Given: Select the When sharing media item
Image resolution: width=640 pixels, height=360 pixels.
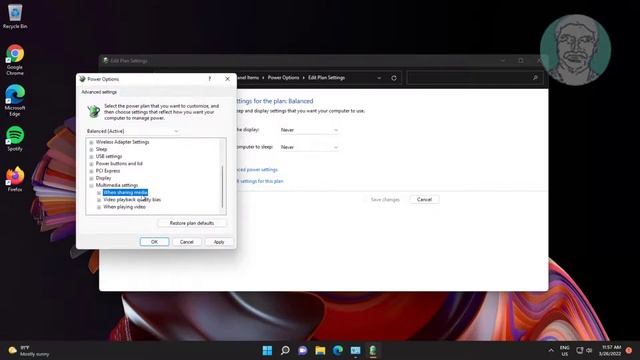Looking at the screenshot, I should click(x=125, y=192).
